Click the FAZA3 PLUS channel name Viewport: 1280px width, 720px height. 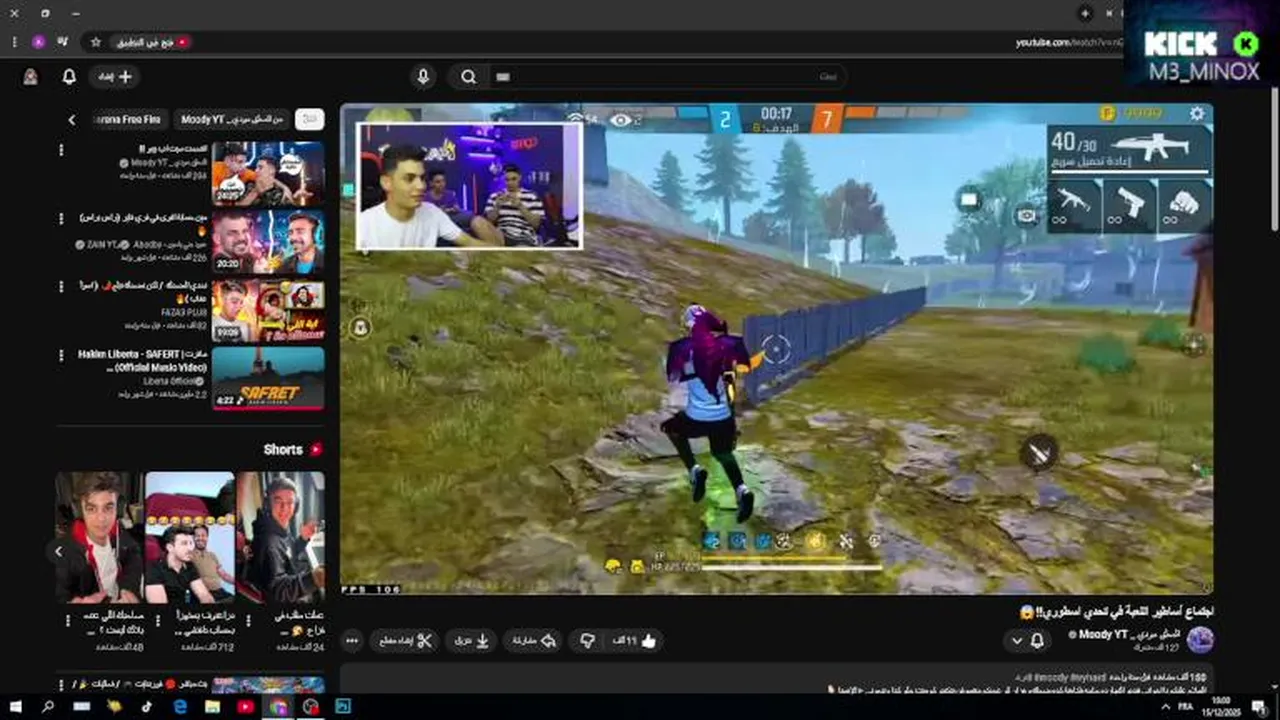pyautogui.click(x=183, y=313)
